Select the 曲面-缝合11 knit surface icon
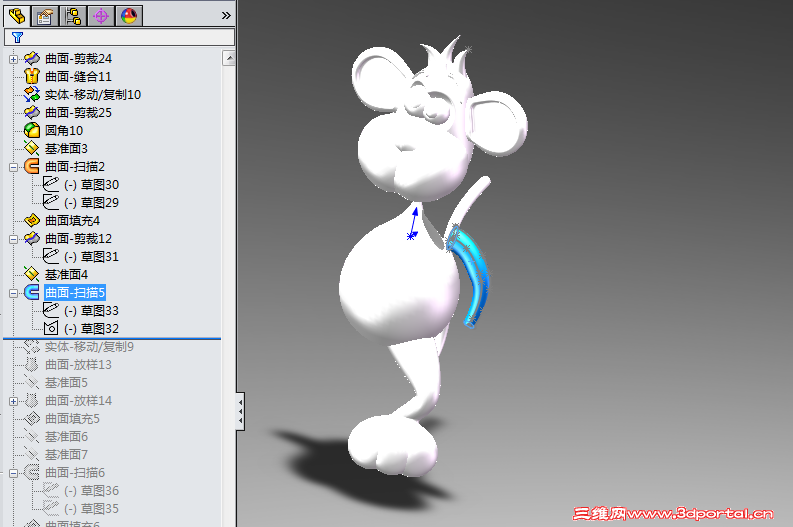This screenshot has height=527, width=793. coord(31,76)
